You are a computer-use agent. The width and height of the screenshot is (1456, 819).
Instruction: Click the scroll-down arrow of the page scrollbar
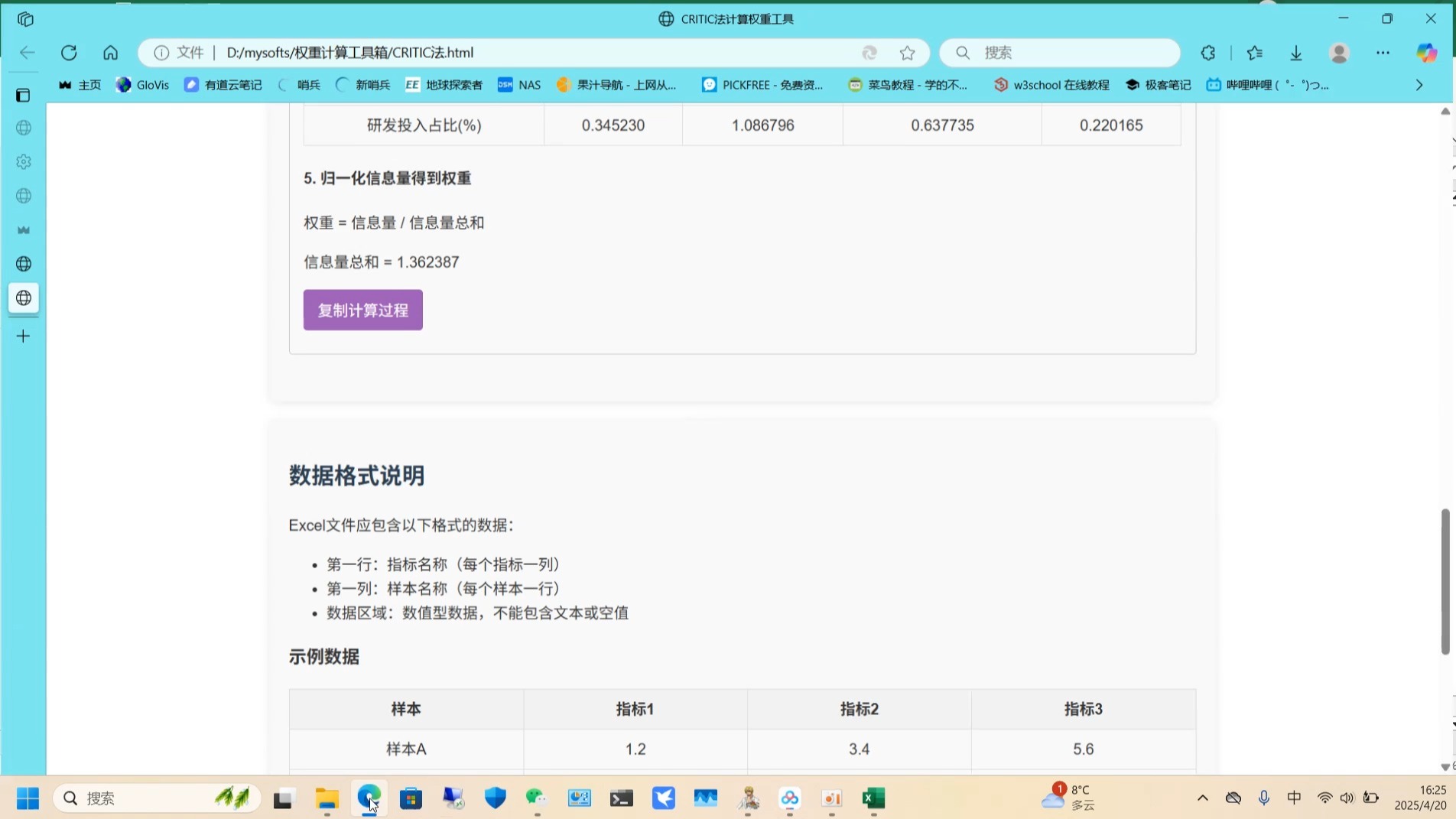click(x=1445, y=766)
